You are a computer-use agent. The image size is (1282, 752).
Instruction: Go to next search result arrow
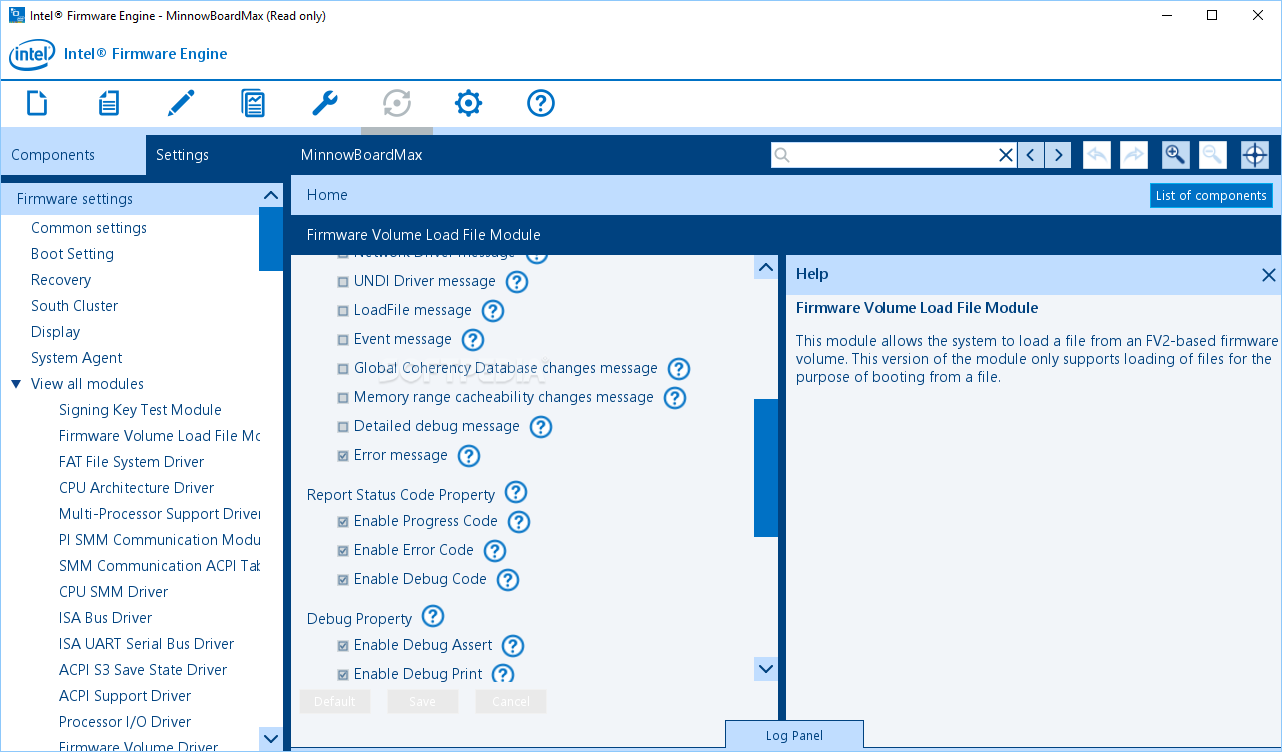[1058, 155]
